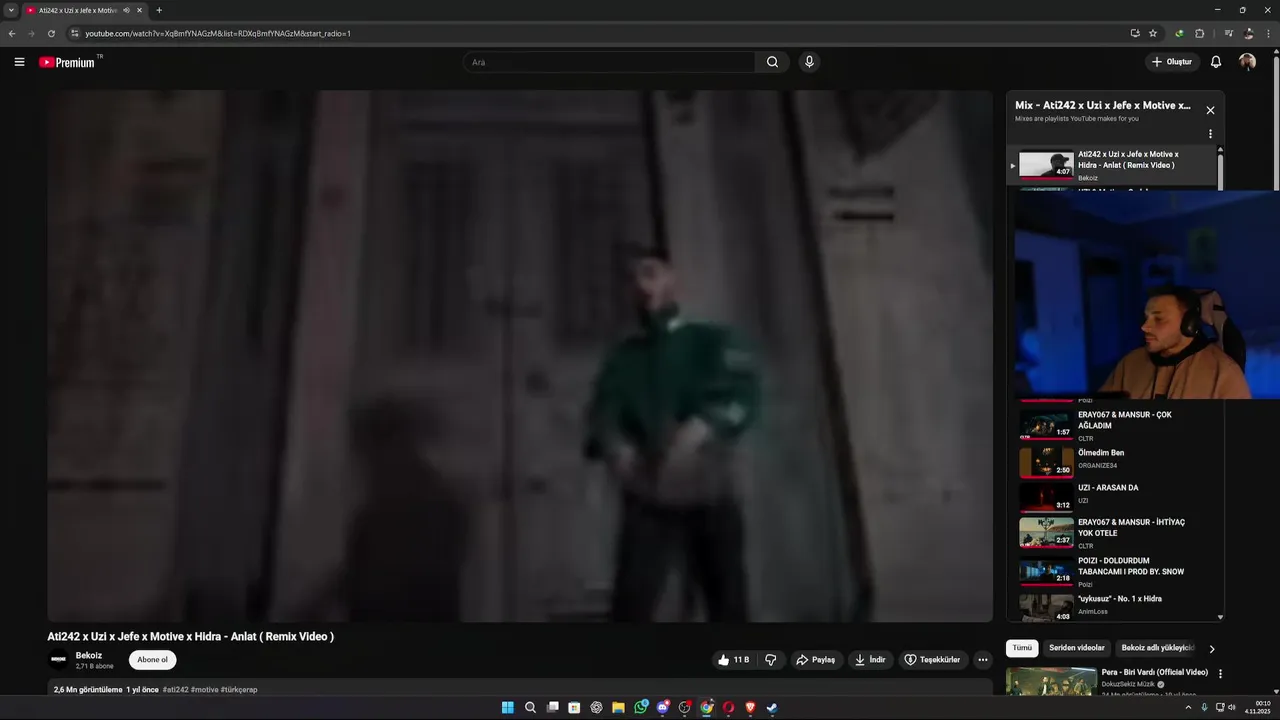The width and height of the screenshot is (1280, 720).
Task: Show more filter chips with right chevron
Action: 1212,649
